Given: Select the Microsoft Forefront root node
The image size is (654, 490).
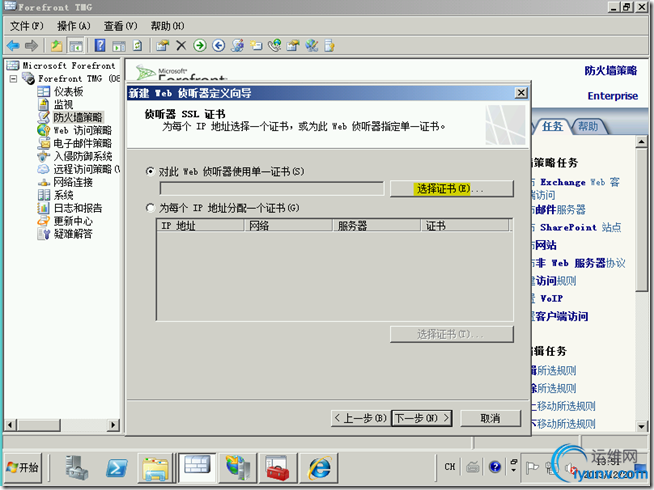Looking at the screenshot, I should (68, 65).
